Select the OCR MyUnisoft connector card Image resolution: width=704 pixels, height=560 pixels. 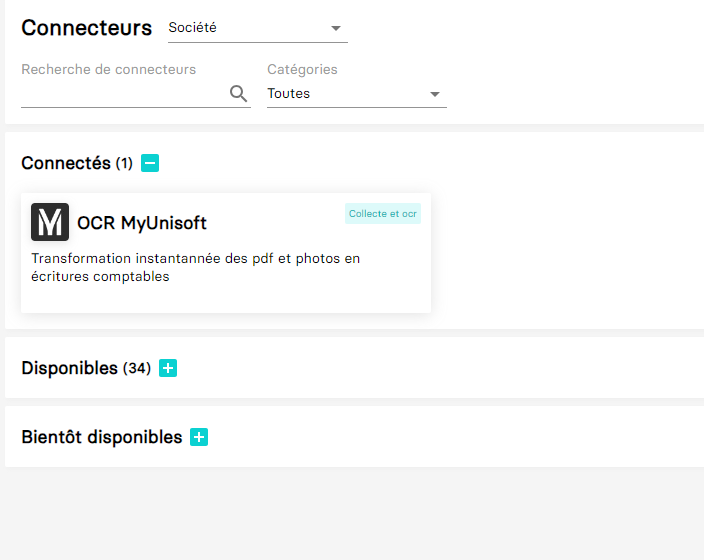[x=226, y=253]
